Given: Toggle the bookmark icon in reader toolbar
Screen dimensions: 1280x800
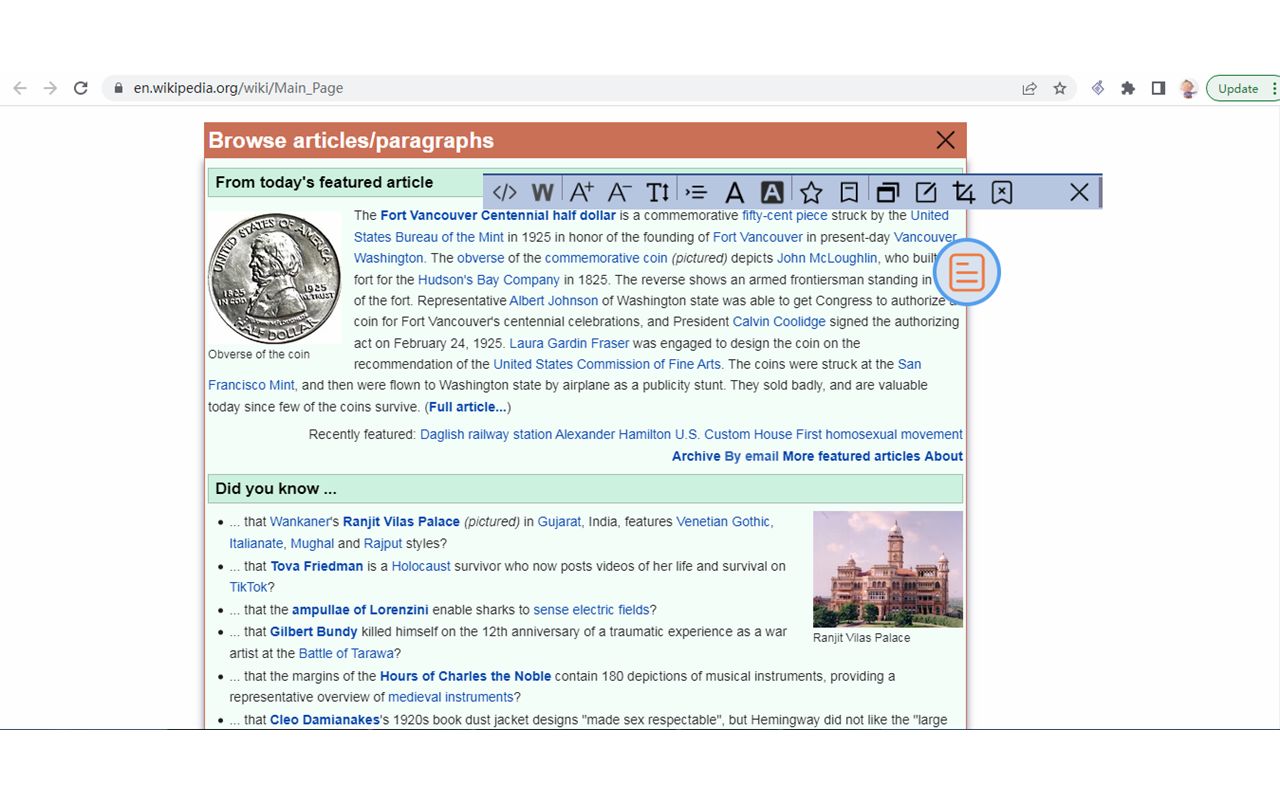Looking at the screenshot, I should click(849, 192).
